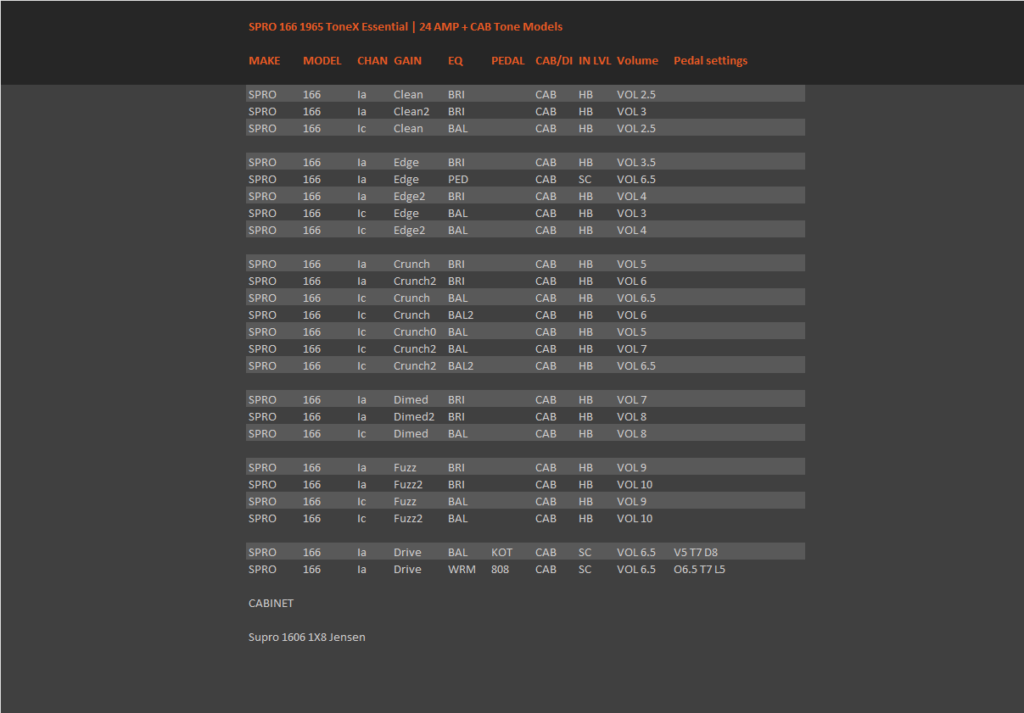Click "VOL 2.5" in the Ia Clean row
Screen dimensions: 1024x713
tap(636, 95)
